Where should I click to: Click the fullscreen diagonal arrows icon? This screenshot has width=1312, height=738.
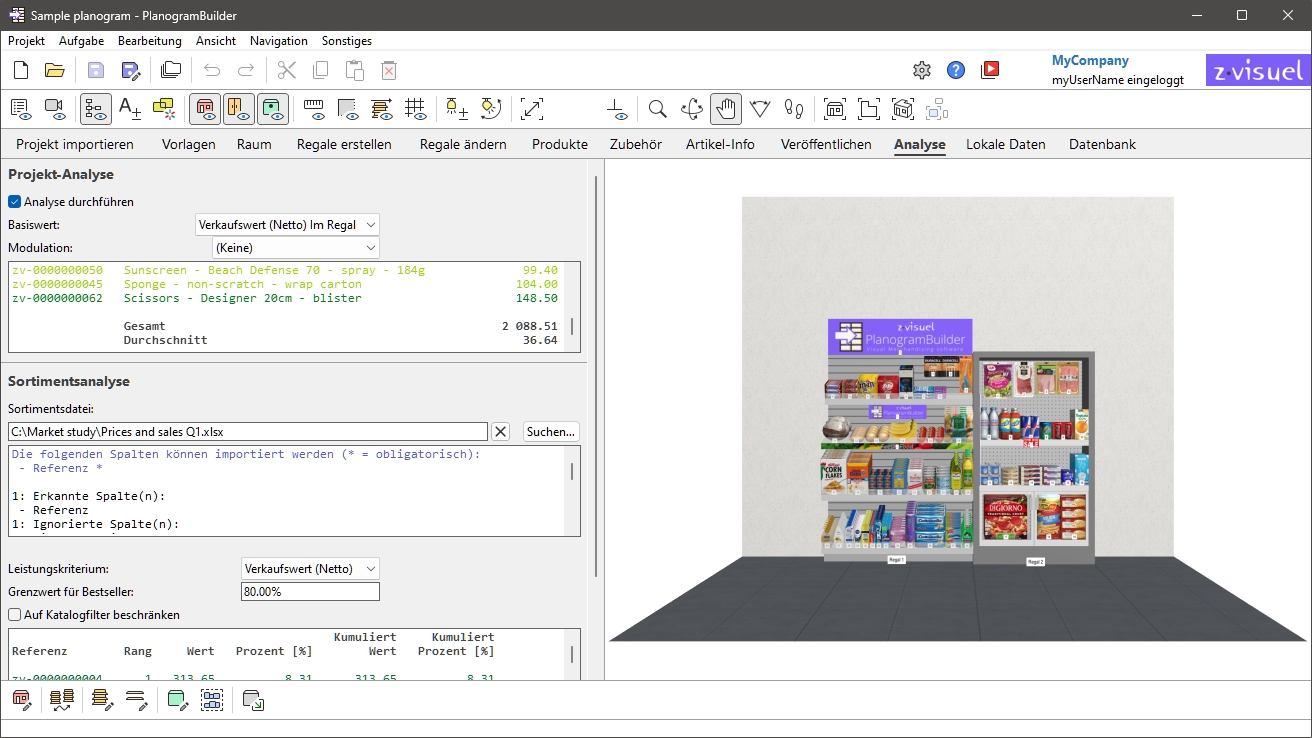(x=532, y=108)
